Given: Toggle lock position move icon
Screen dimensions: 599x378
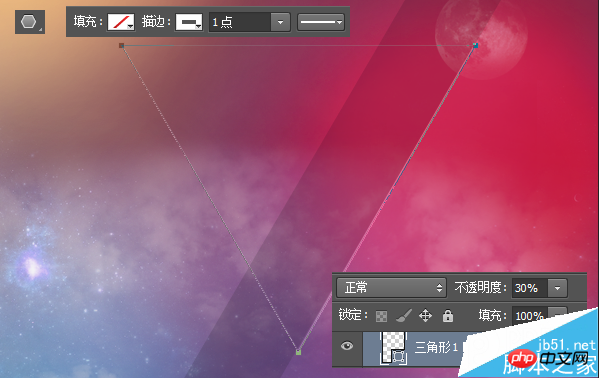Looking at the screenshot, I should point(425,316).
